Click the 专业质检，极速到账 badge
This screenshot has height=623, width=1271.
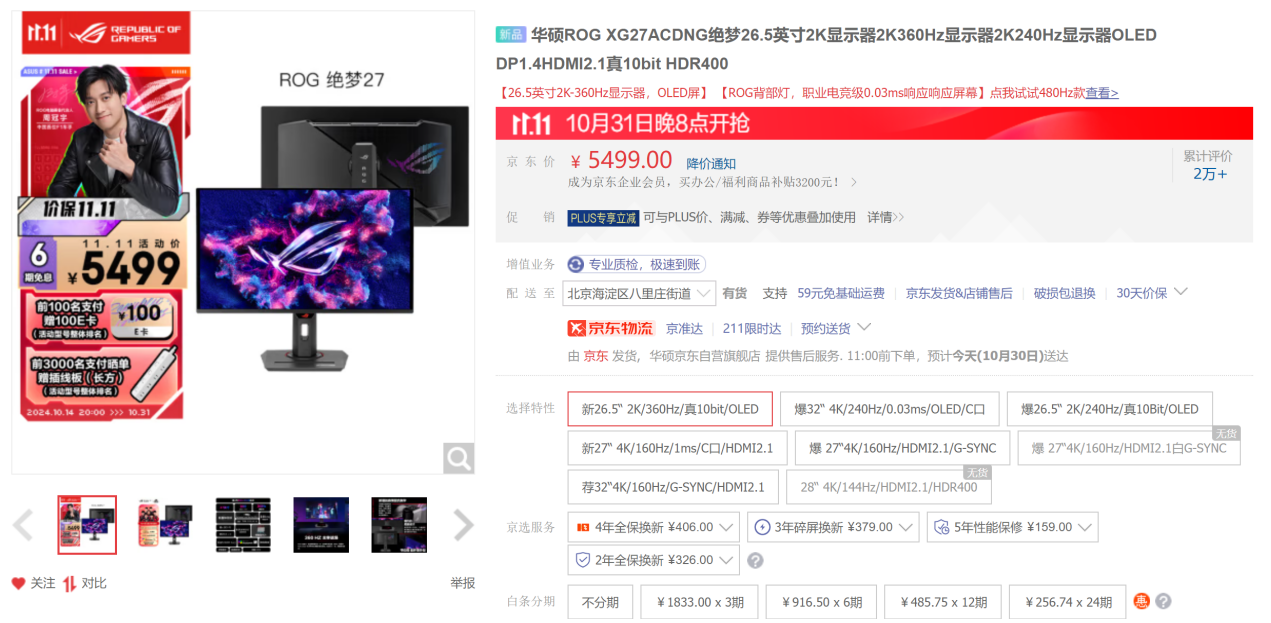637,264
